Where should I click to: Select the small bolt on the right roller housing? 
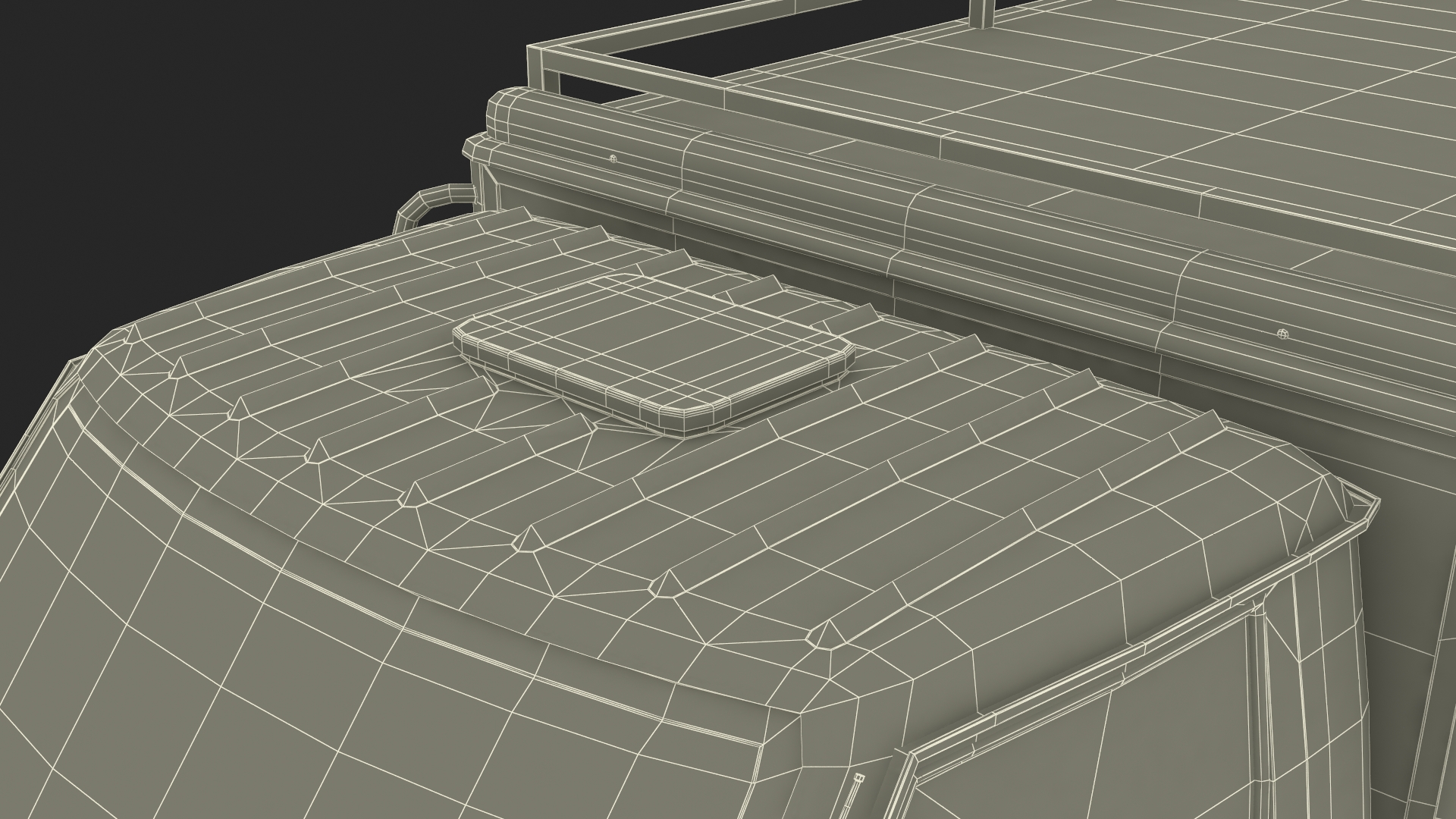click(1282, 333)
